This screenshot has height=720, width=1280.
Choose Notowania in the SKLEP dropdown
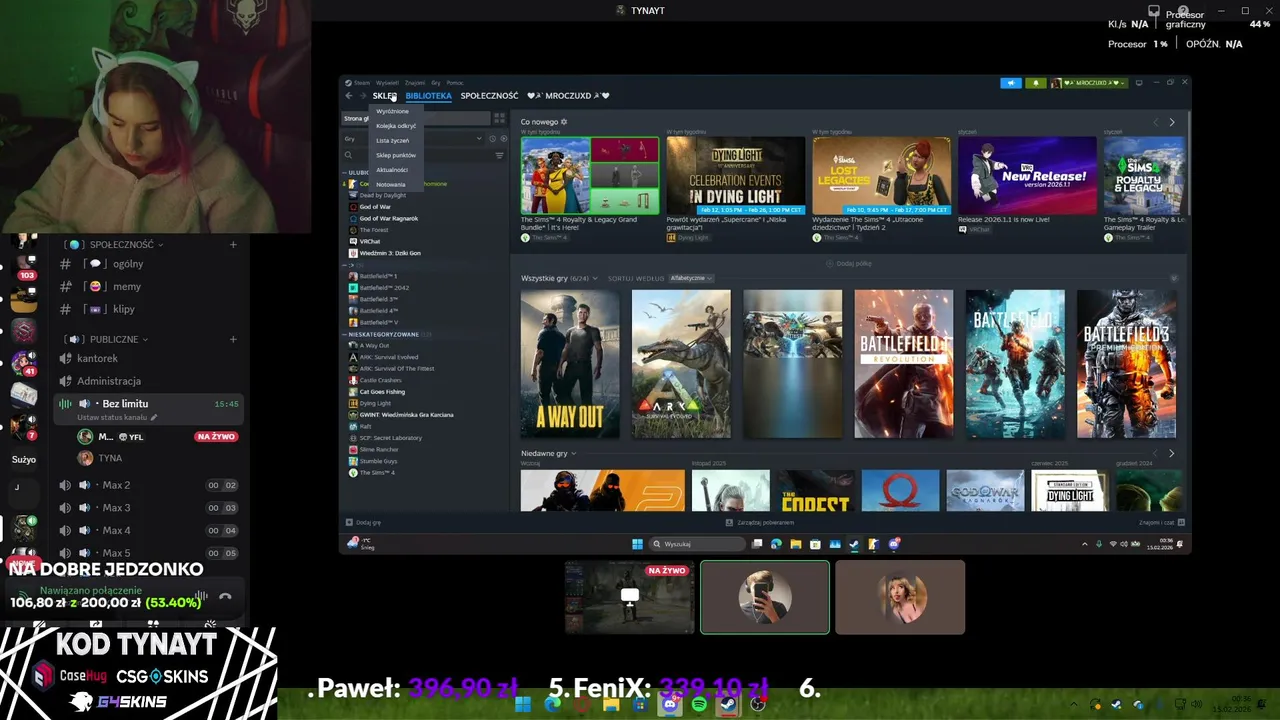(391, 185)
